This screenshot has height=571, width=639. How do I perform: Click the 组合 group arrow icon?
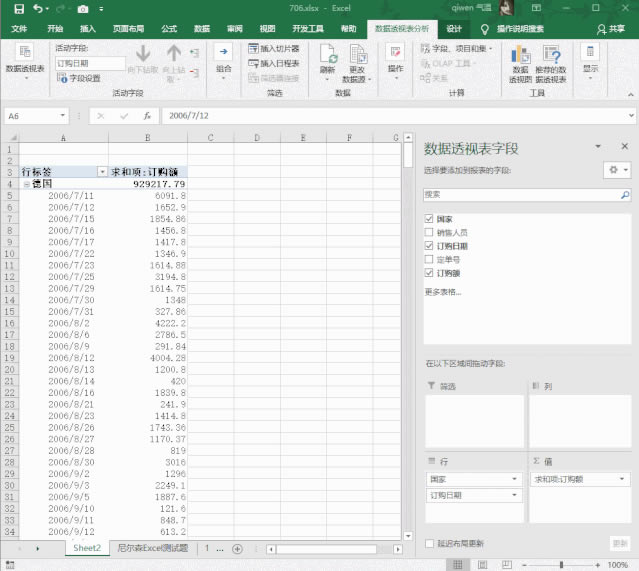coord(223,52)
